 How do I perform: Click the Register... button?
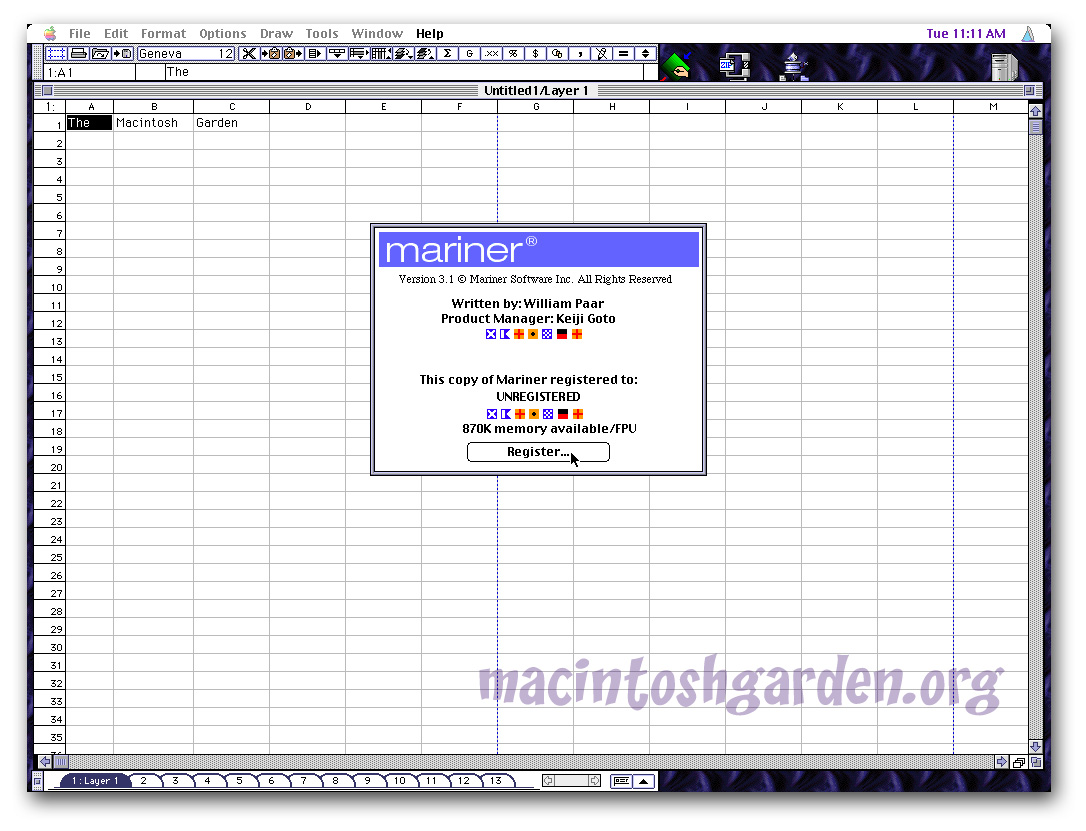pos(538,452)
